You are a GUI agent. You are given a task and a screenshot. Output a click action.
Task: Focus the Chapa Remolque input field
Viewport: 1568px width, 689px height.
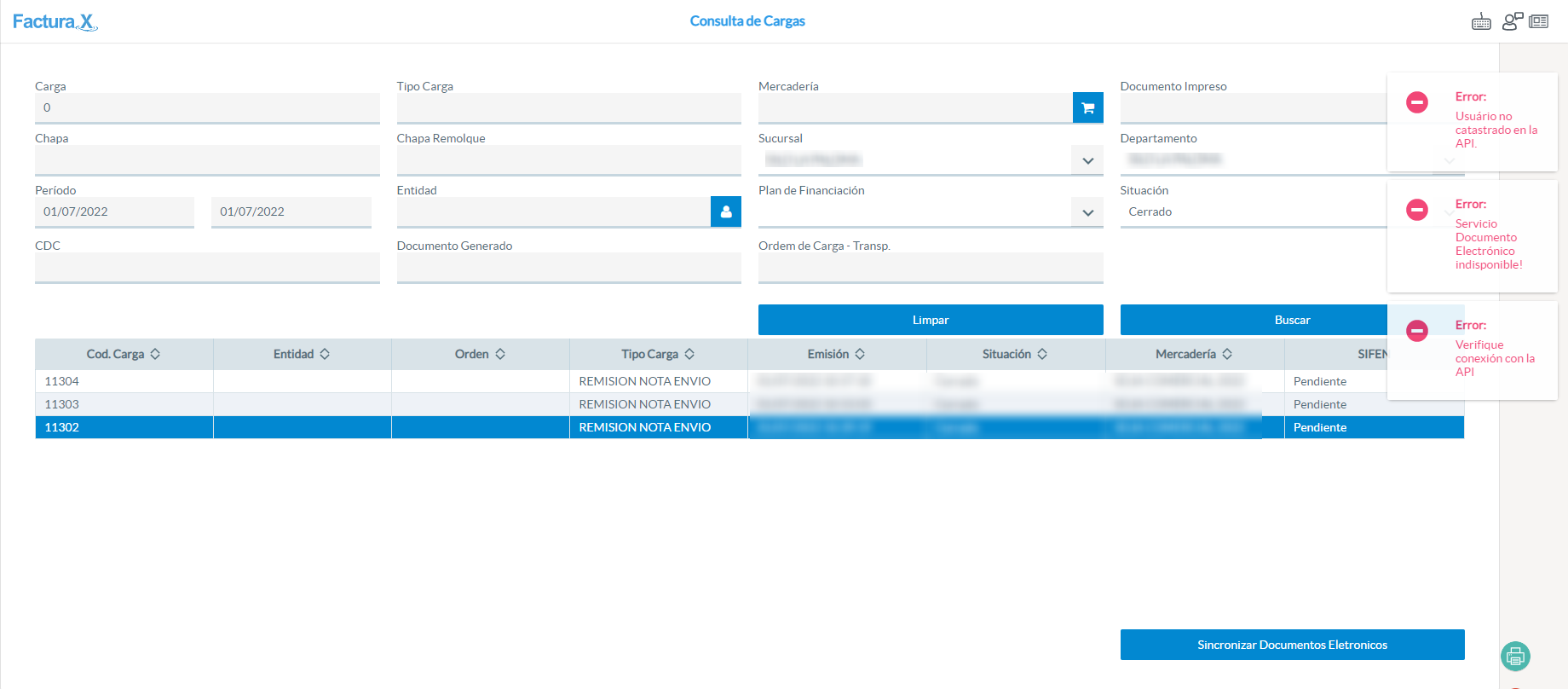tap(568, 159)
